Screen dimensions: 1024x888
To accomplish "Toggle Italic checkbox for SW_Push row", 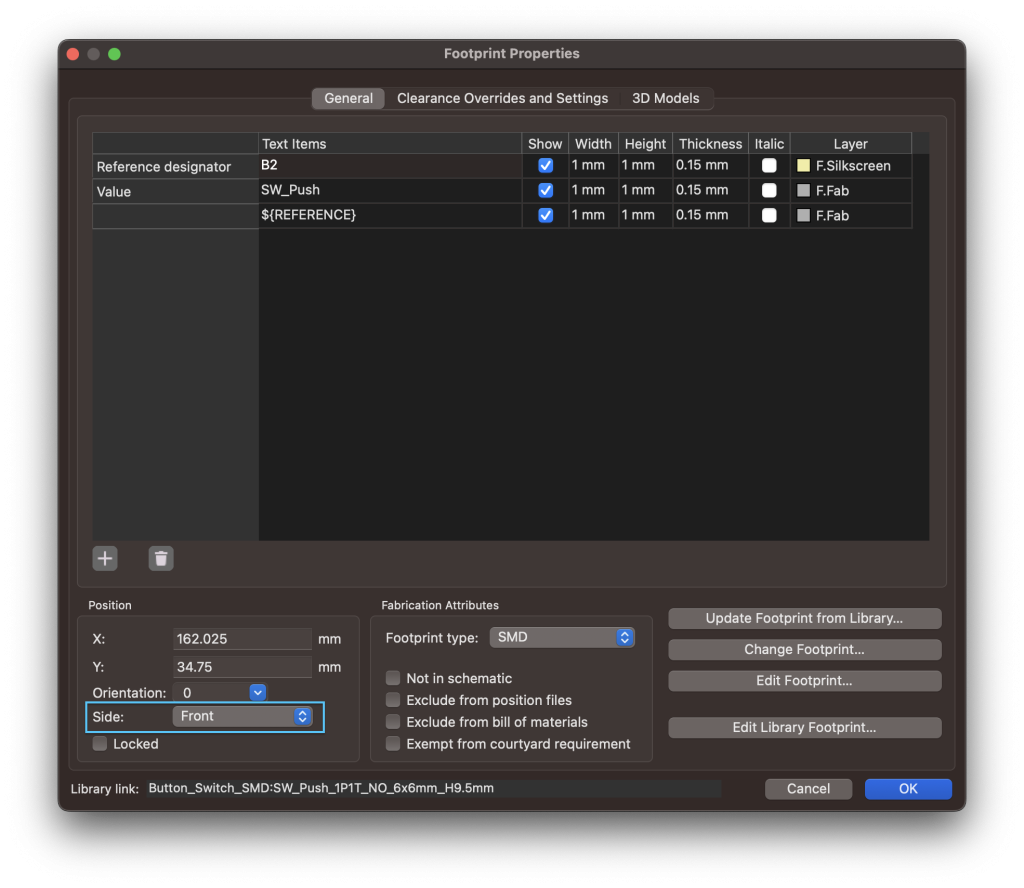I will pyautogui.click(x=769, y=191).
